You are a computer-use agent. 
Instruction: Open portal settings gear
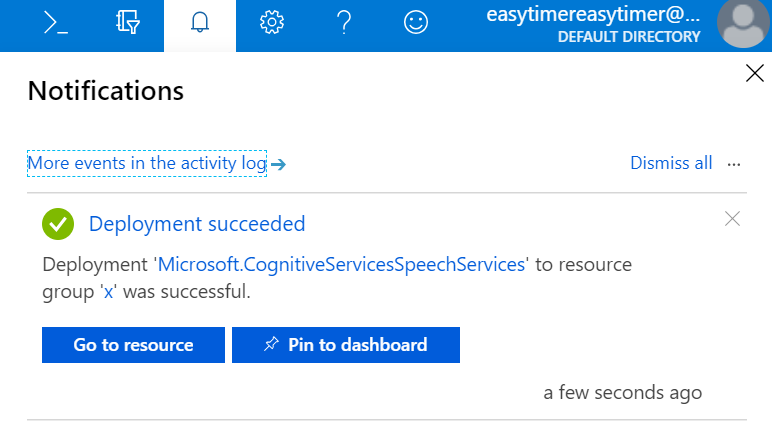click(271, 25)
